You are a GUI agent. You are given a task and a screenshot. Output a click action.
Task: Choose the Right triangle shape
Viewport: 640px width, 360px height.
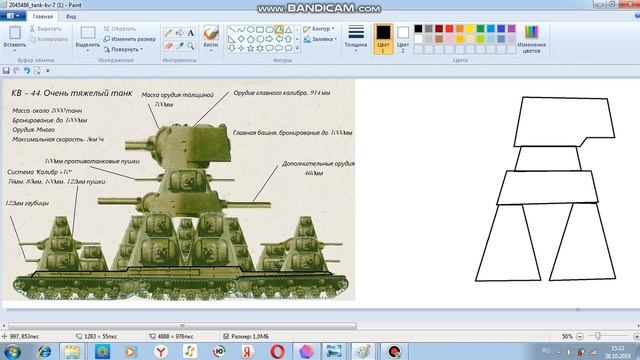click(x=231, y=39)
